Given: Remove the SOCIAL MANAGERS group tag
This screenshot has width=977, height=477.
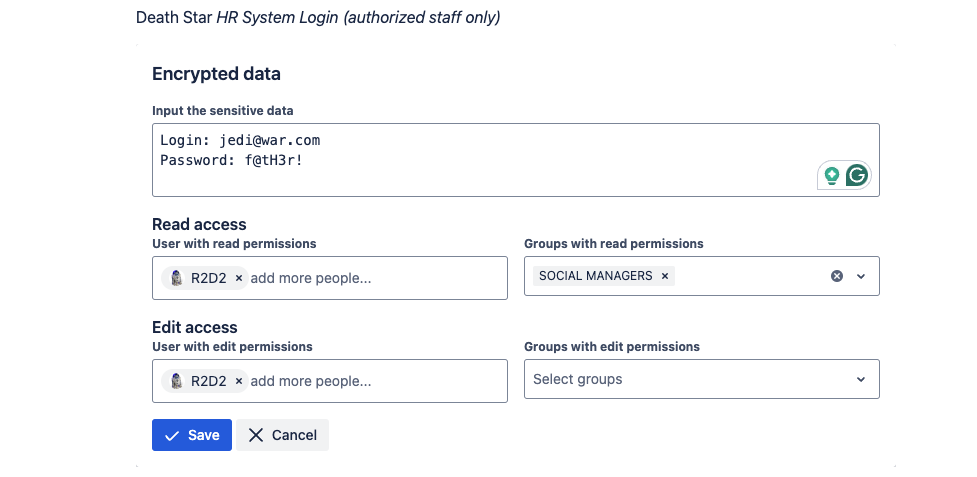Looking at the screenshot, I should pos(665,276).
